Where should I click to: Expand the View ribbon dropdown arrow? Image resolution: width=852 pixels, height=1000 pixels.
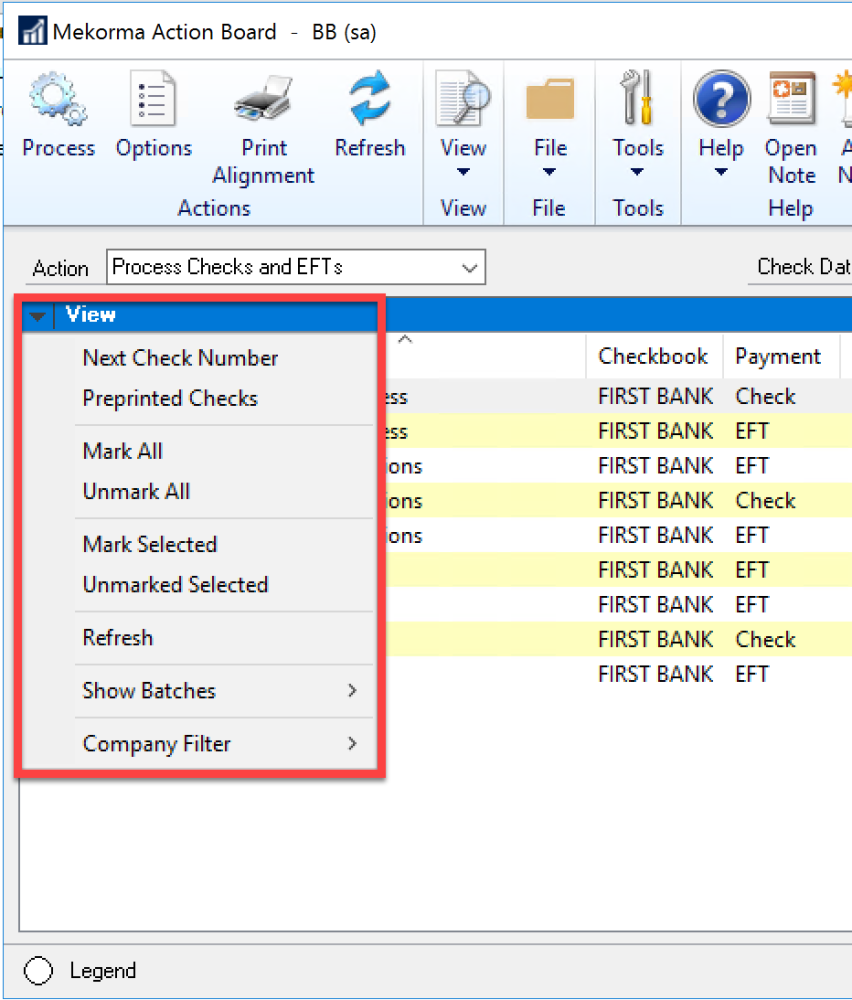pyautogui.click(x=464, y=172)
